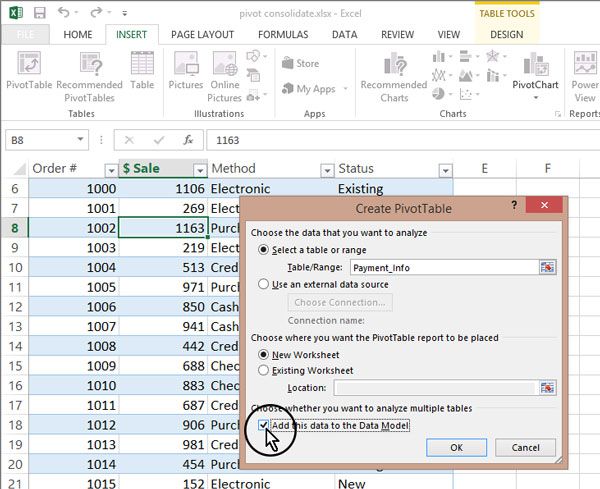The image size is (600, 489).
Task: Switch to the REVIEW tab
Action: (x=398, y=34)
